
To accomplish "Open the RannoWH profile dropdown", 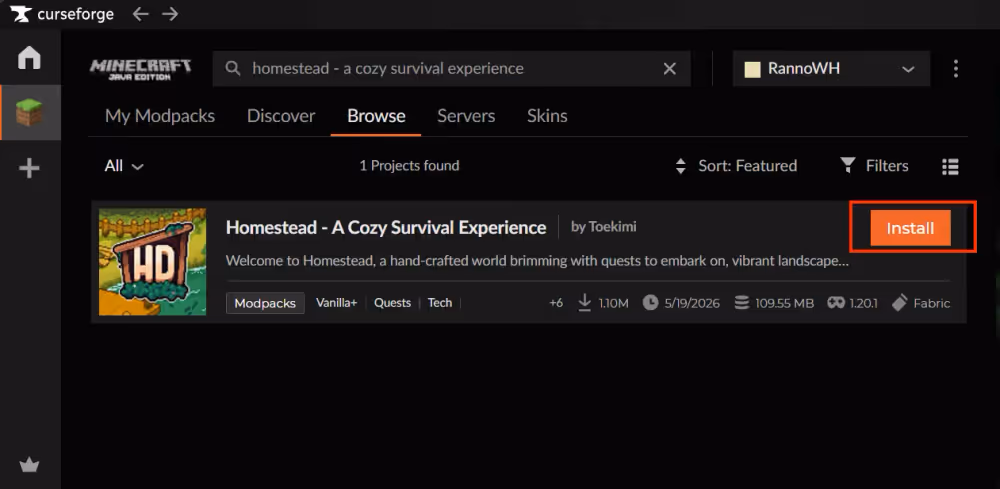I will click(x=831, y=69).
